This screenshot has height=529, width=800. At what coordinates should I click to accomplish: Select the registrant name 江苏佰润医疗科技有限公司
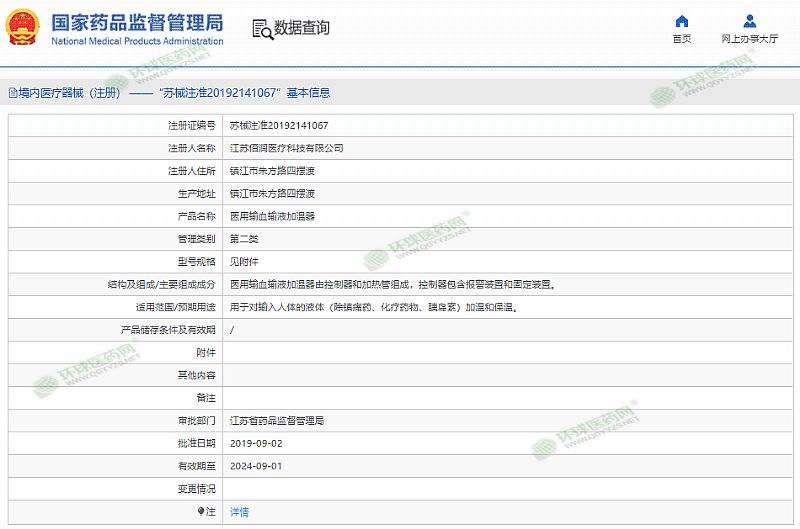[x=286, y=148]
